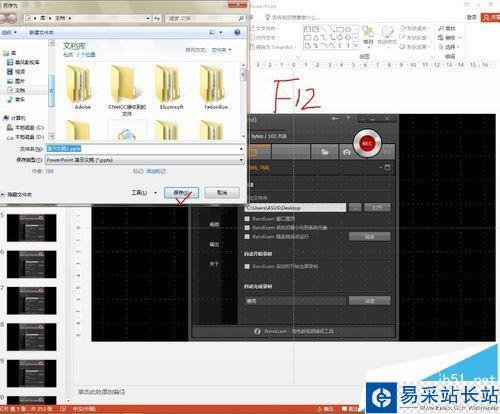Click 新建文件夹 new folder button

41,32
